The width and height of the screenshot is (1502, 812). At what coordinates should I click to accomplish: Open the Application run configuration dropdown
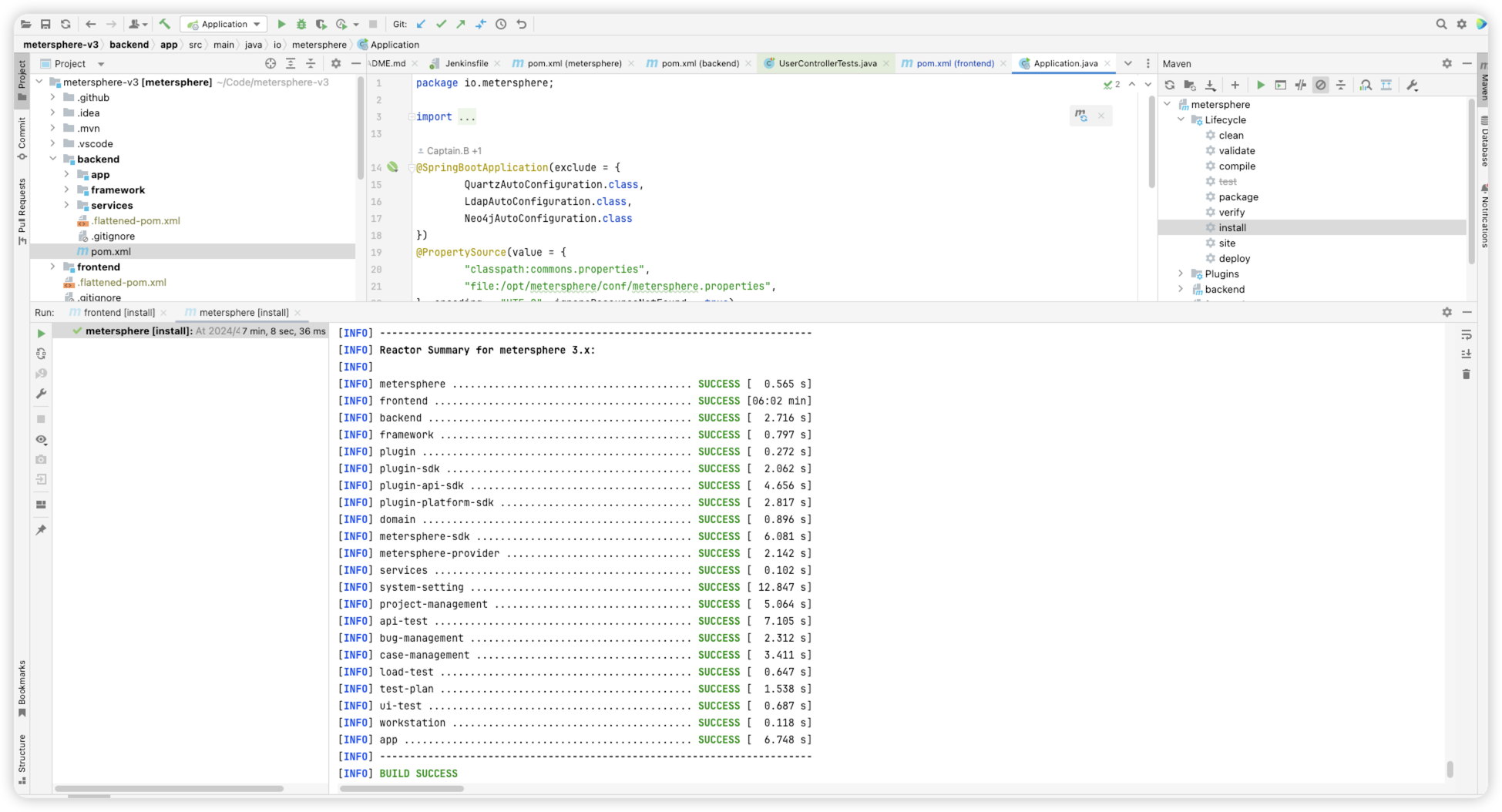coord(223,24)
